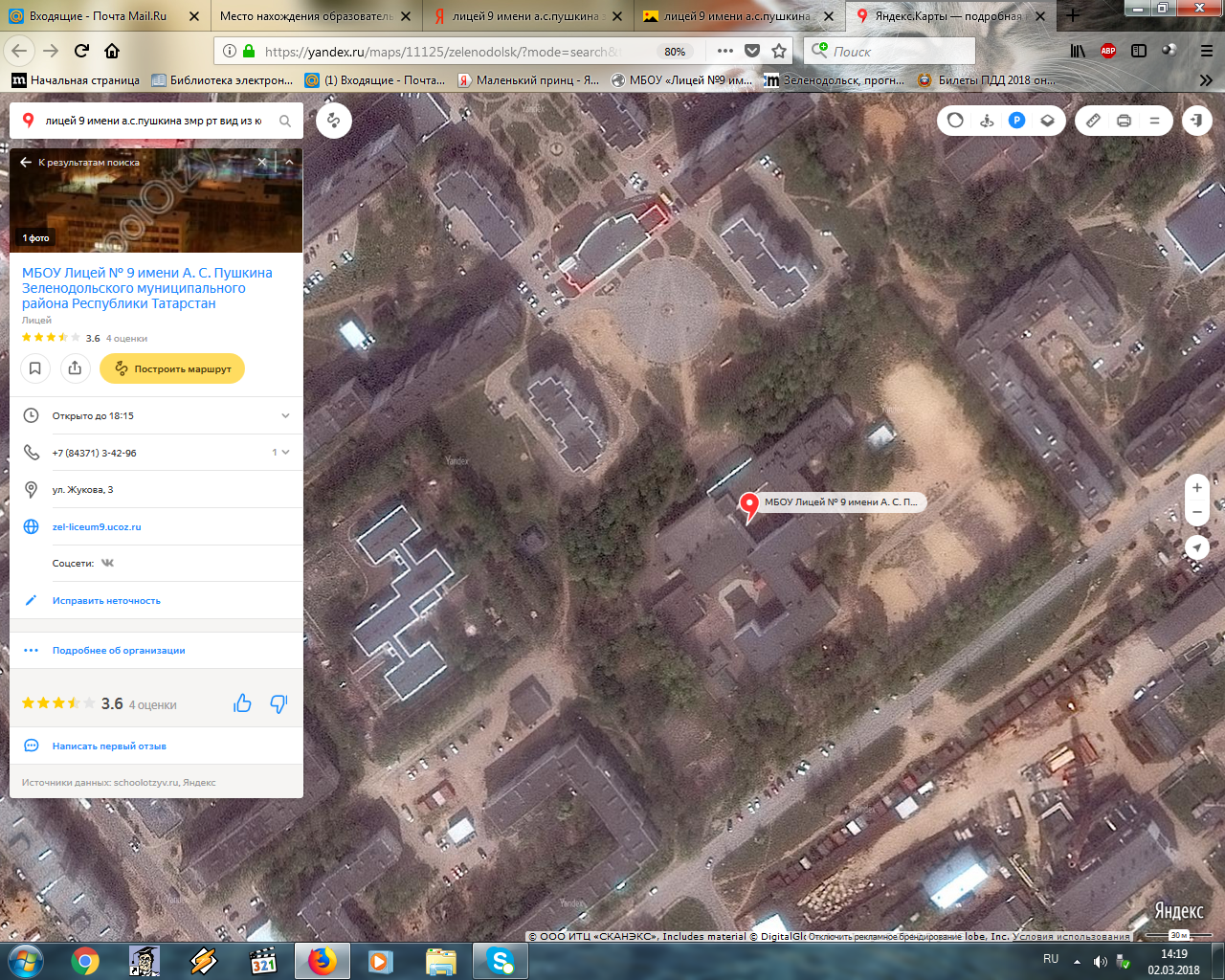Viewport: 1225px width, 980px height.
Task: Toggle the parking layer on the map
Action: click(x=1017, y=121)
